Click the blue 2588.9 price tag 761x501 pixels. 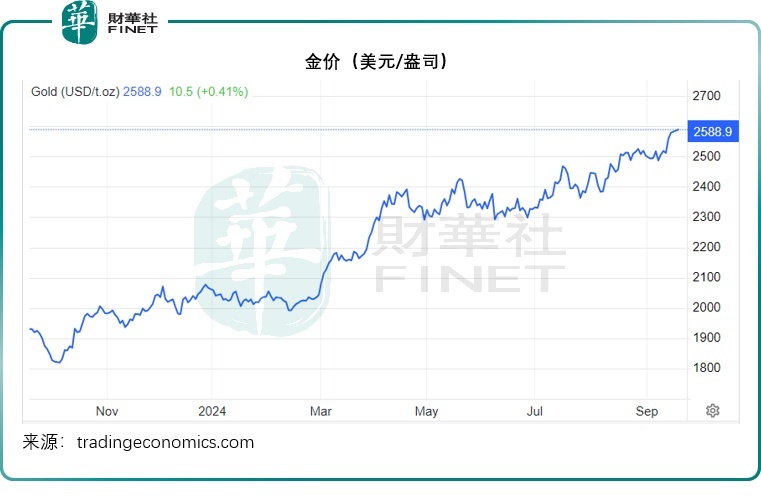714,131
